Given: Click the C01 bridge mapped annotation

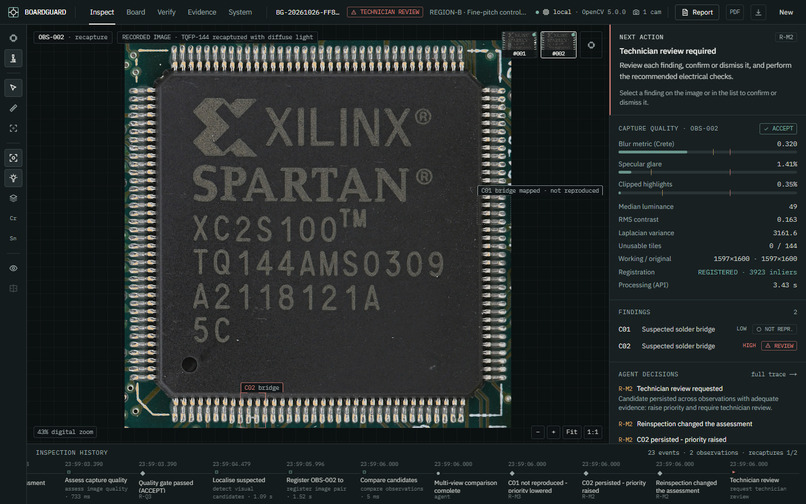Looking at the screenshot, I should point(540,190).
